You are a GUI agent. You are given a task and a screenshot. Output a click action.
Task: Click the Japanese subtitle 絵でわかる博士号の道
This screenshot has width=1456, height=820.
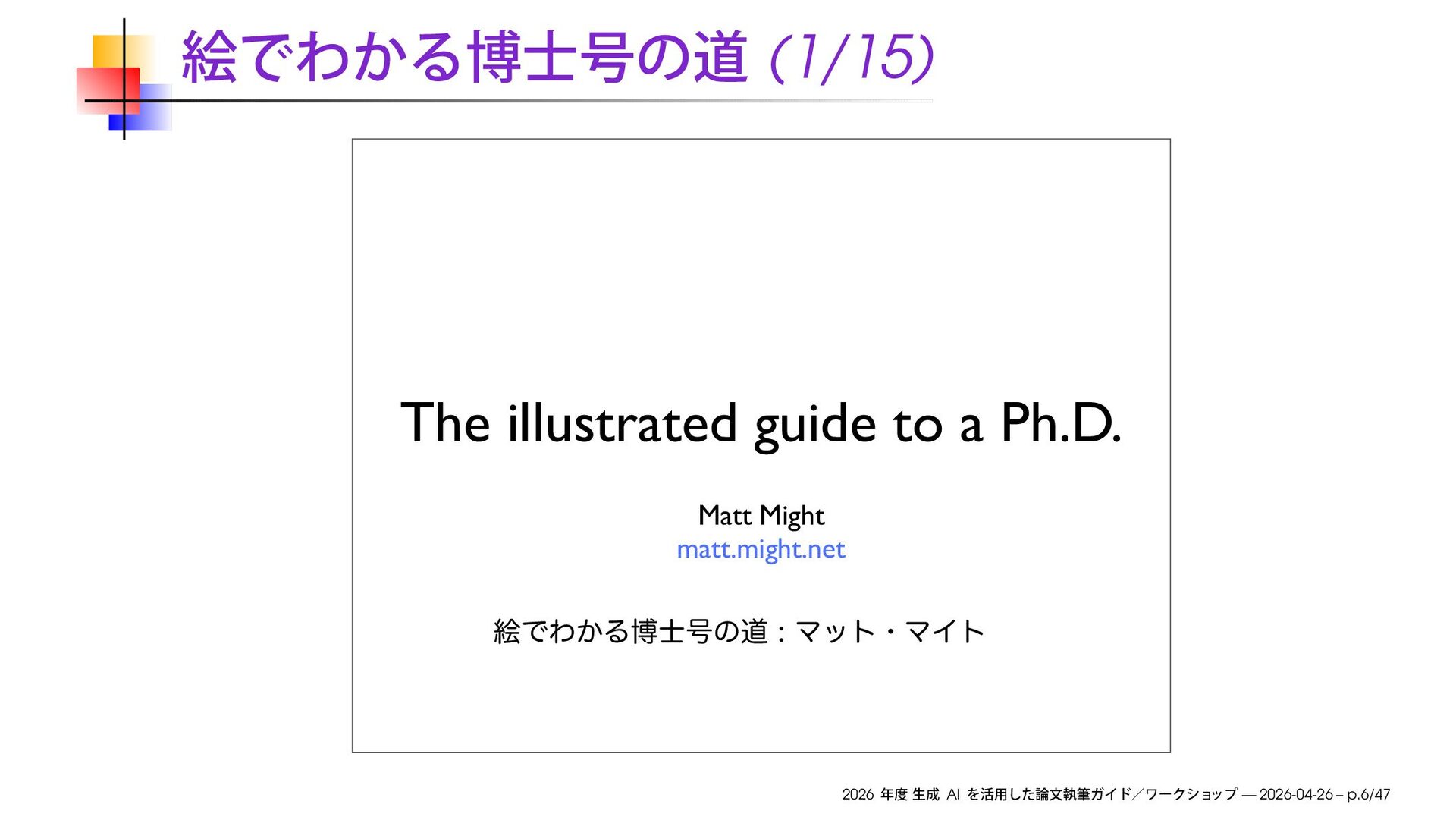click(x=631, y=631)
